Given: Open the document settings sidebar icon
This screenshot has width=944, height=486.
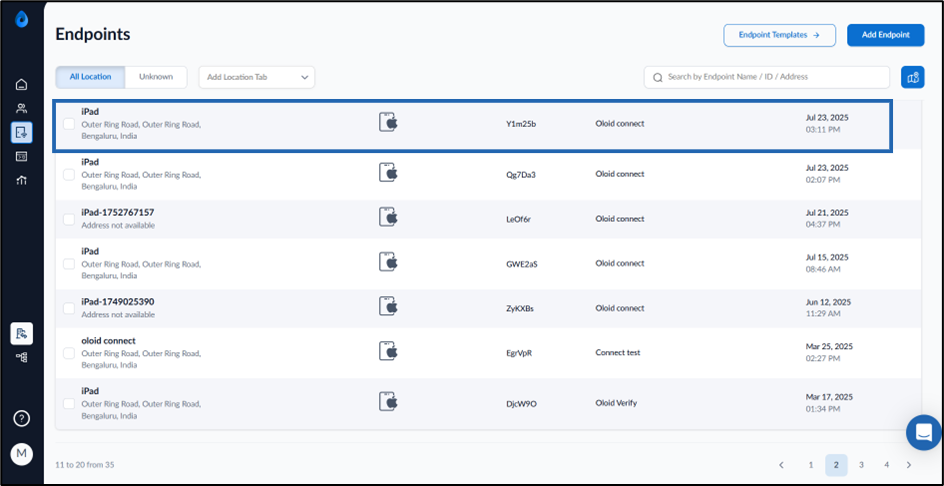Looking at the screenshot, I should pyautogui.click(x=22, y=333).
